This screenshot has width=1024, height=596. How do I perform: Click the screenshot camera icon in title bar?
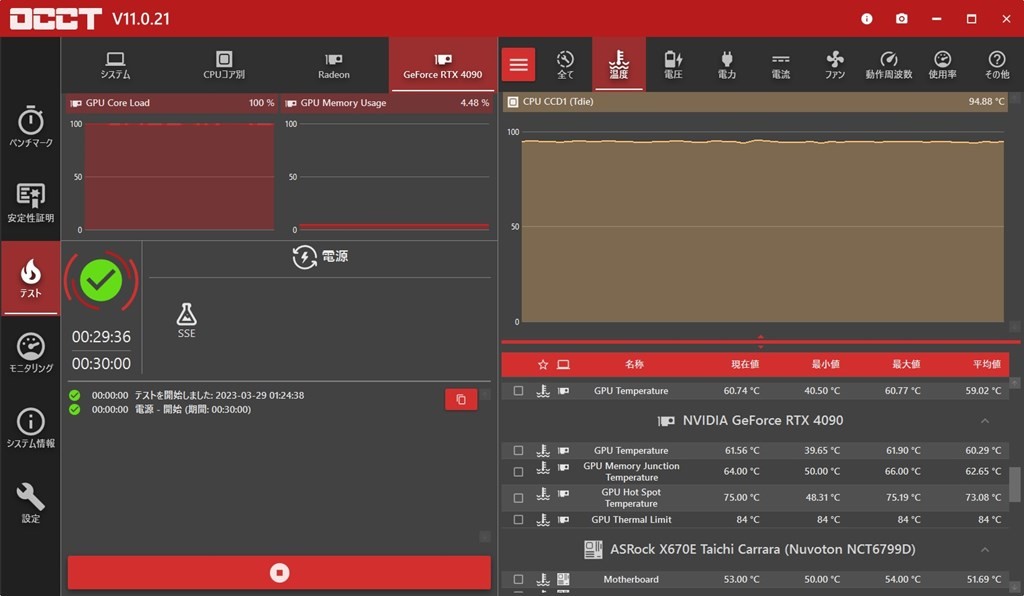[901, 19]
